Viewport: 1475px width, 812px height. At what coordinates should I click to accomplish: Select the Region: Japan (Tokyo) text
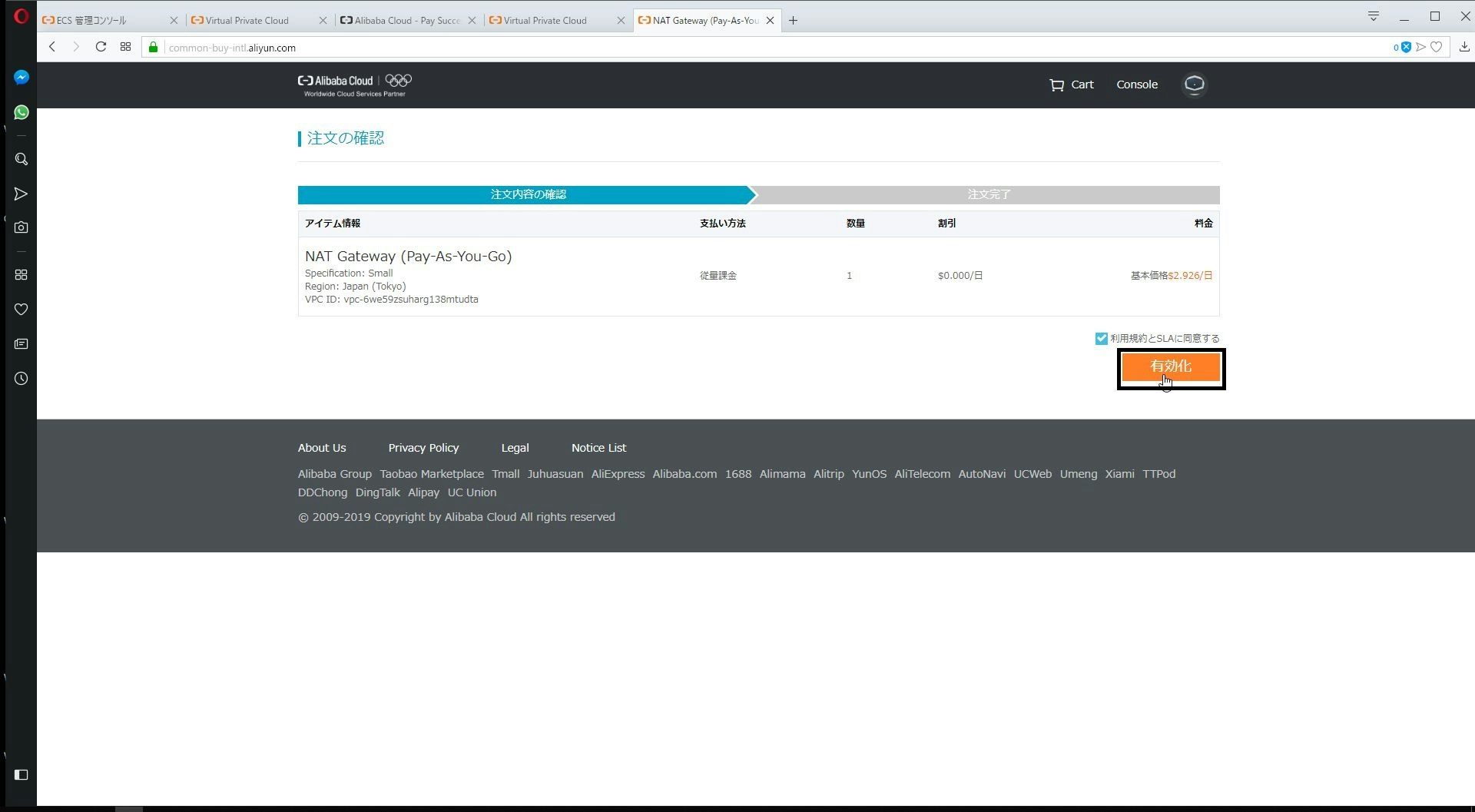tap(355, 287)
